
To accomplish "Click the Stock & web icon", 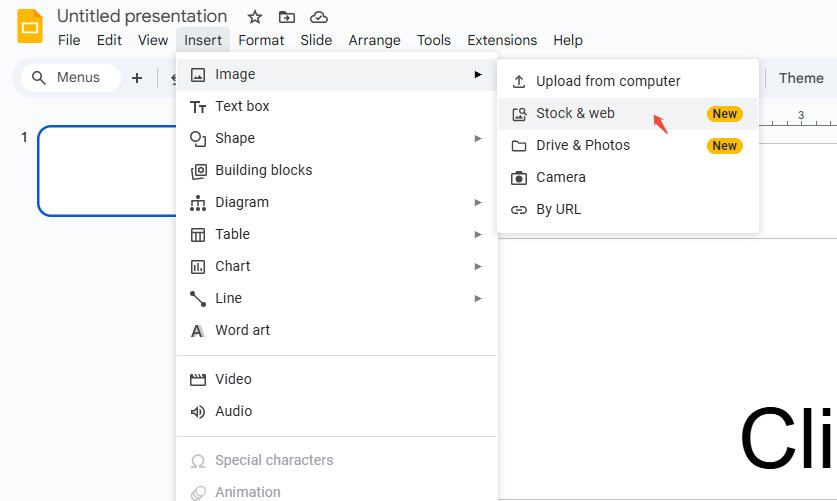I will coord(519,114).
